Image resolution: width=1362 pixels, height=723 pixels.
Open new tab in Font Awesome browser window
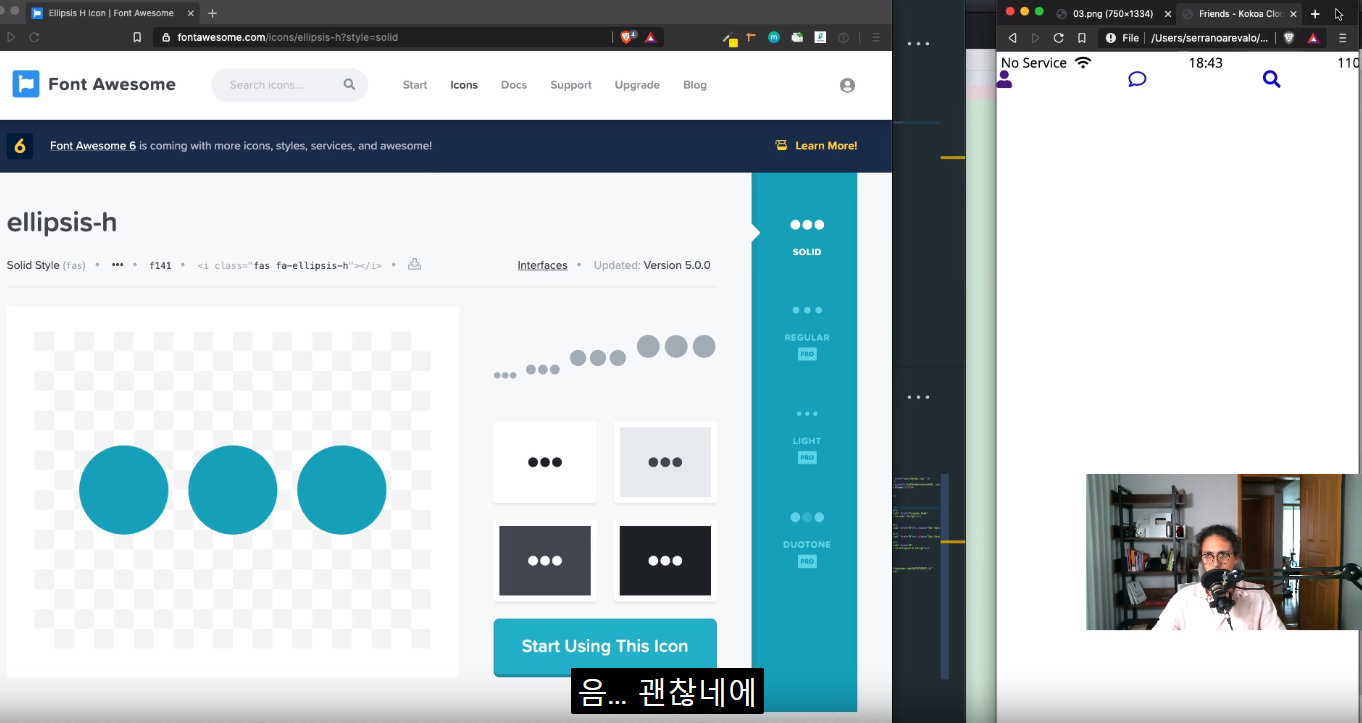click(212, 13)
